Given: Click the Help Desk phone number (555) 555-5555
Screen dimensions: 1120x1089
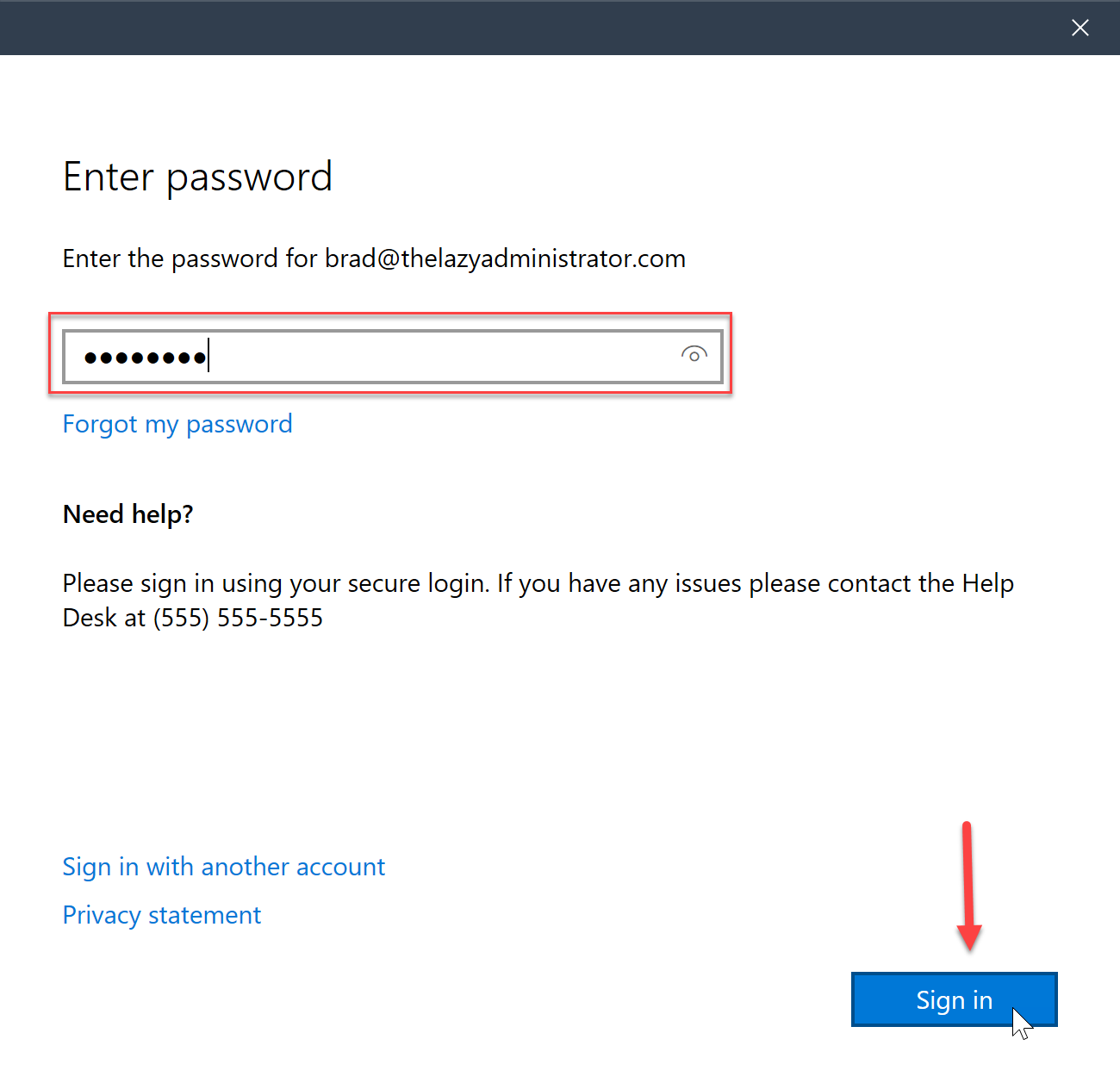Looking at the screenshot, I should [x=238, y=618].
